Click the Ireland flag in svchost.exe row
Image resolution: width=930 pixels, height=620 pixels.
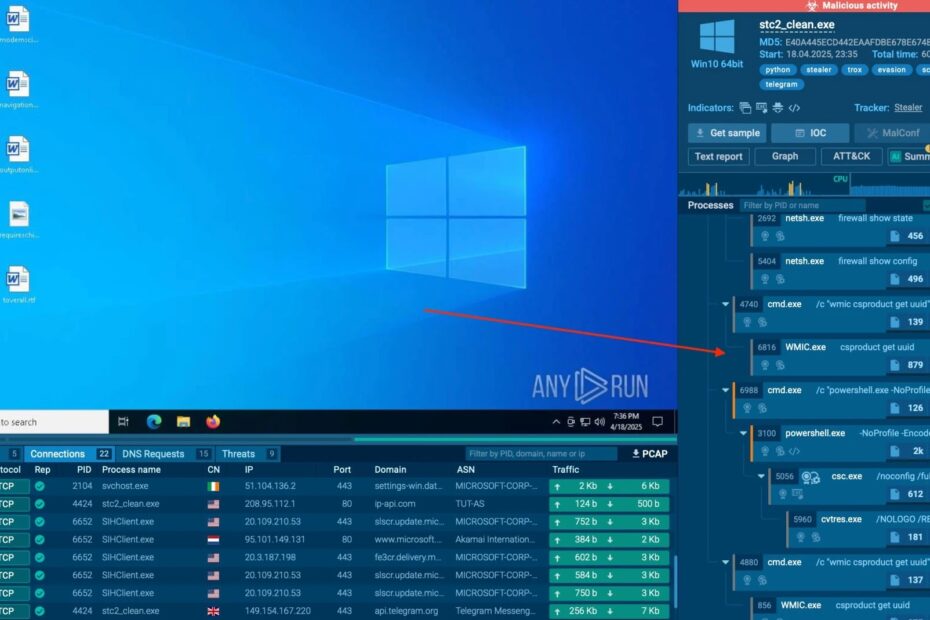[213, 487]
